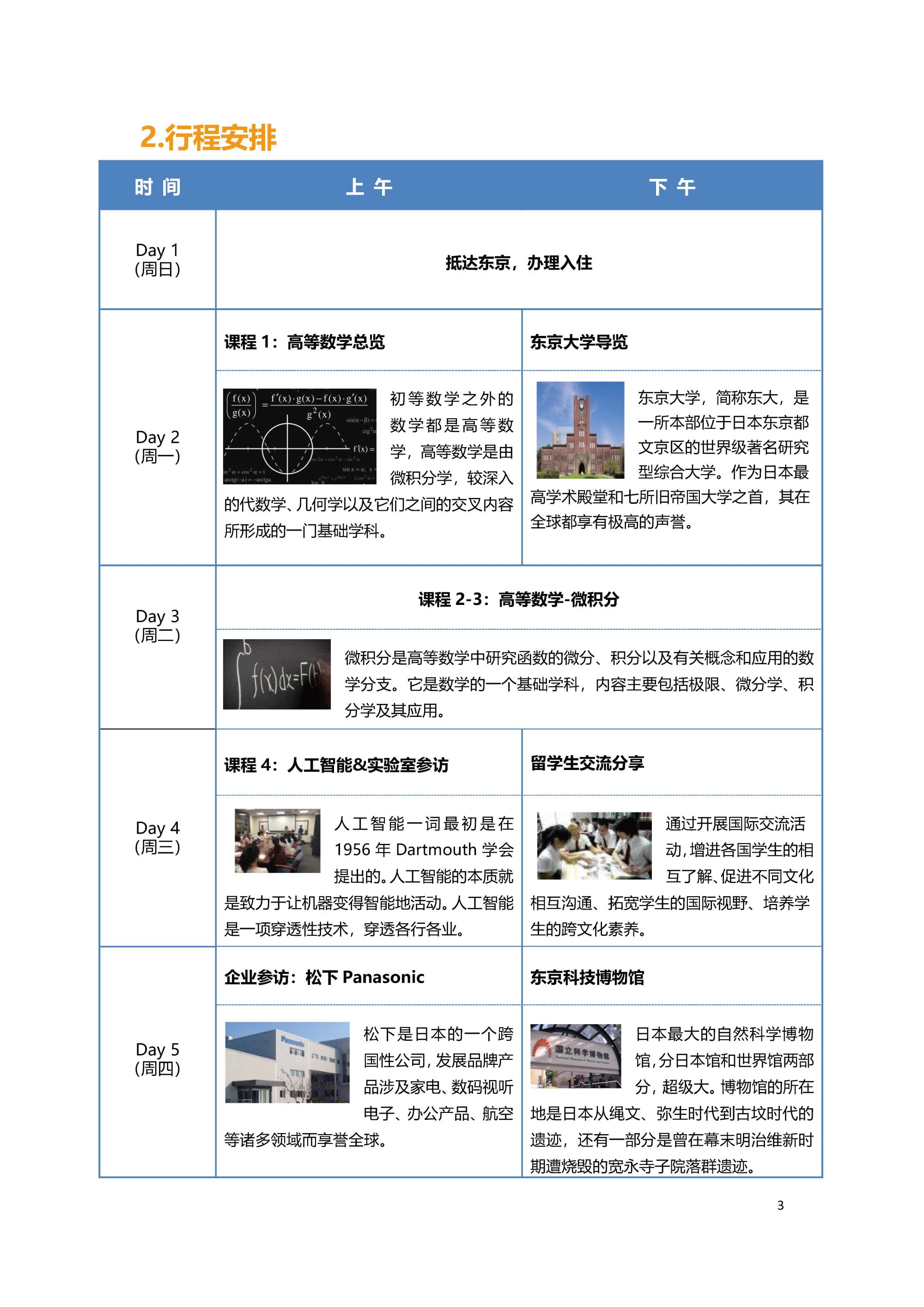
Task: Click the 上午 column header
Action: click(369, 187)
